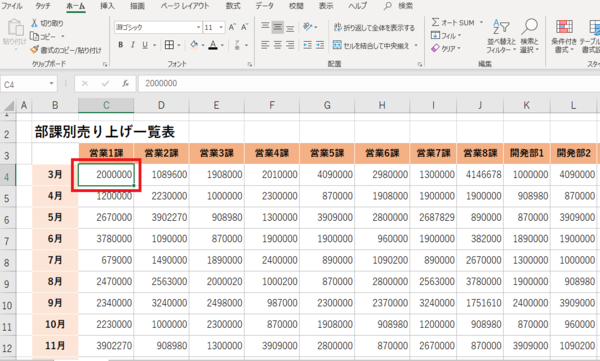Select column header F
600x361 pixels.
coord(272,105)
